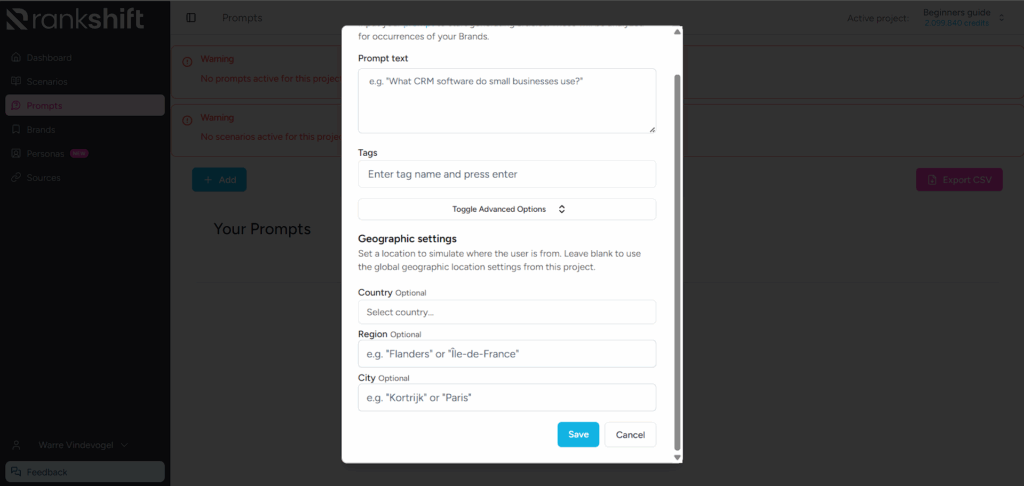Save the new prompt
This screenshot has width=1024, height=486.
[x=578, y=434]
